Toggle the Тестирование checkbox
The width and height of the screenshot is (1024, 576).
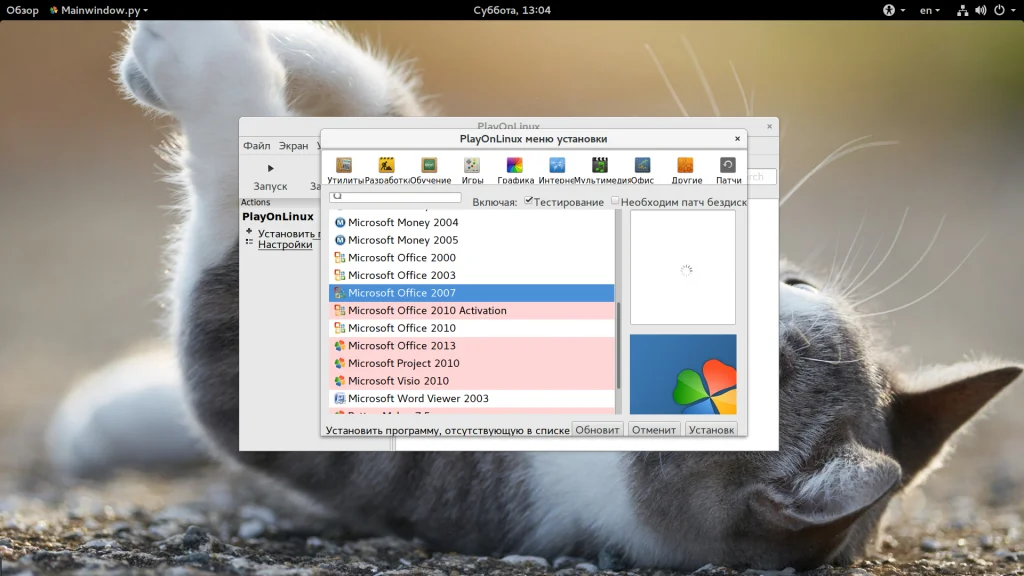tap(529, 201)
